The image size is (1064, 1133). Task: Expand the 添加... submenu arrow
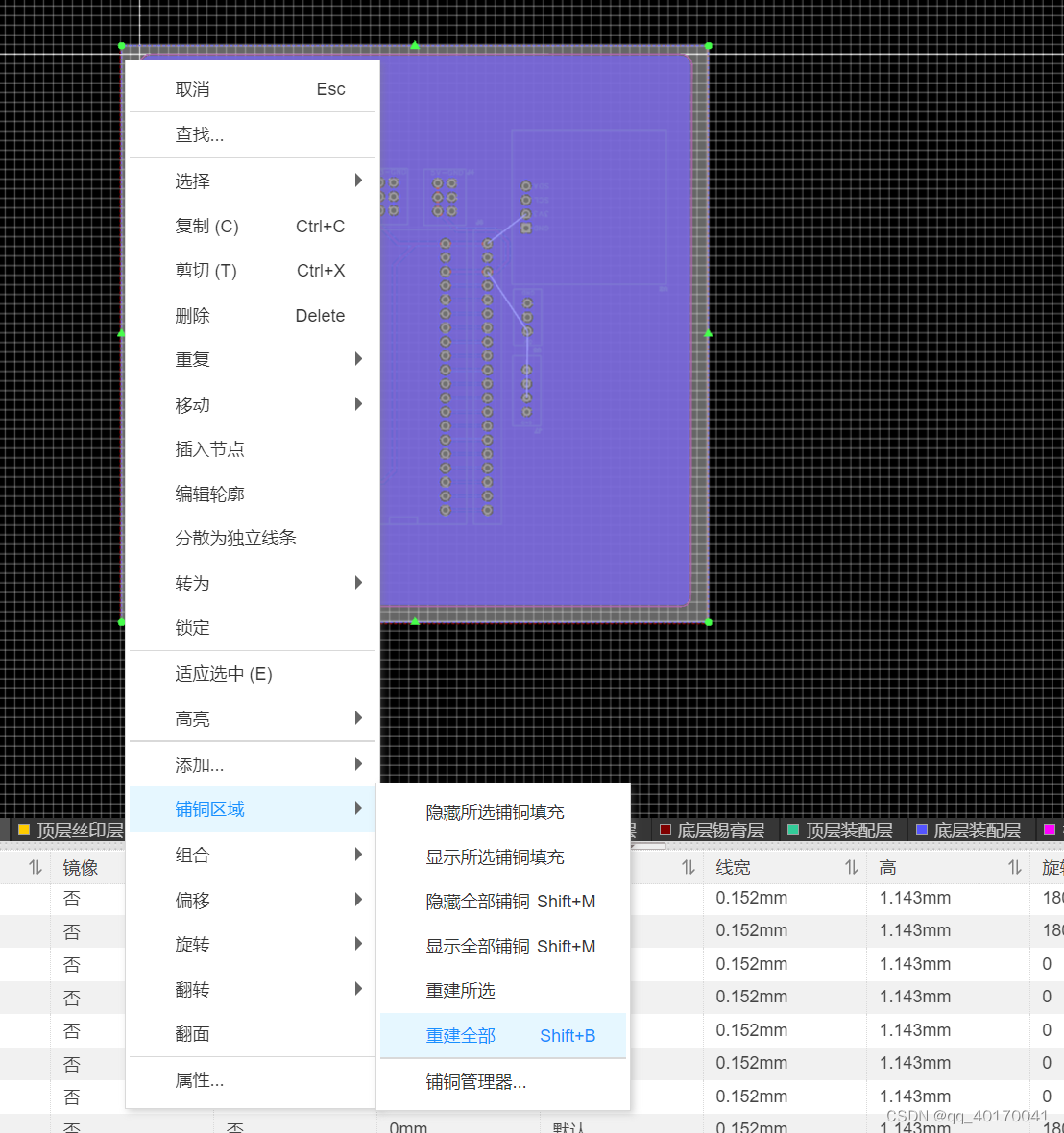(x=358, y=763)
